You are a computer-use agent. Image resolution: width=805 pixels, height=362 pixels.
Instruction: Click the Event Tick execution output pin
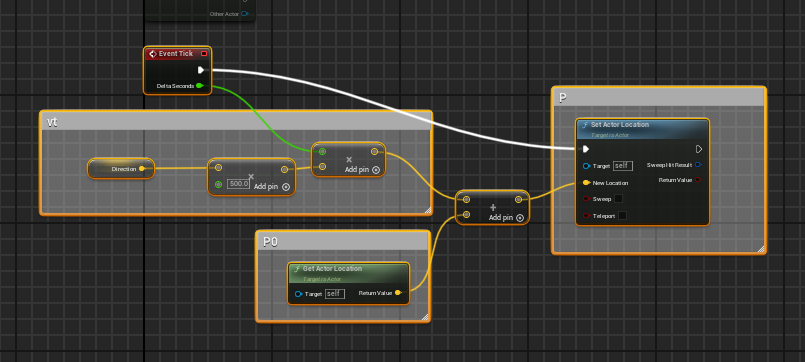[201, 70]
